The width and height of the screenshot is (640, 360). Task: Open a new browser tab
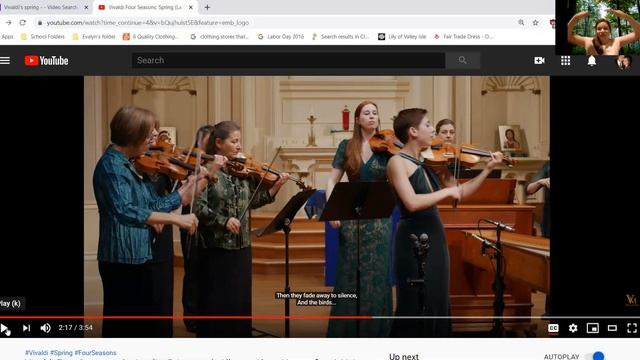pos(207,7)
